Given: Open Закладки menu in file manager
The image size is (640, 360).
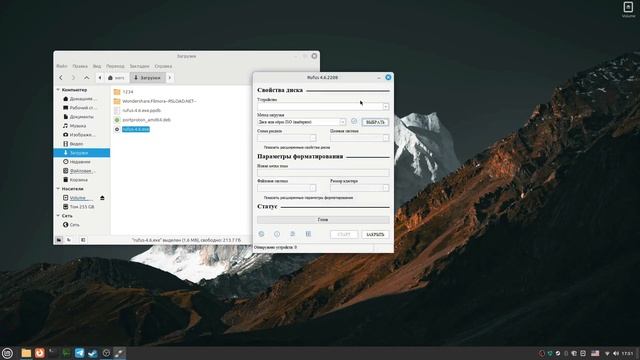Looking at the screenshot, I should (x=140, y=66).
